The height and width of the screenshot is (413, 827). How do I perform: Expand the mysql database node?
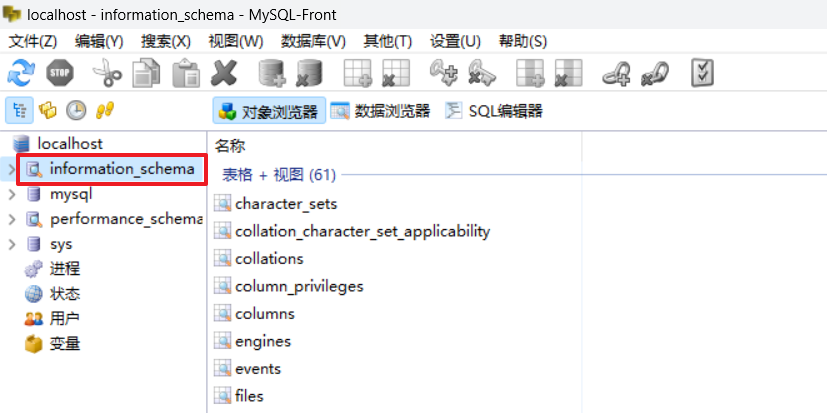11,194
